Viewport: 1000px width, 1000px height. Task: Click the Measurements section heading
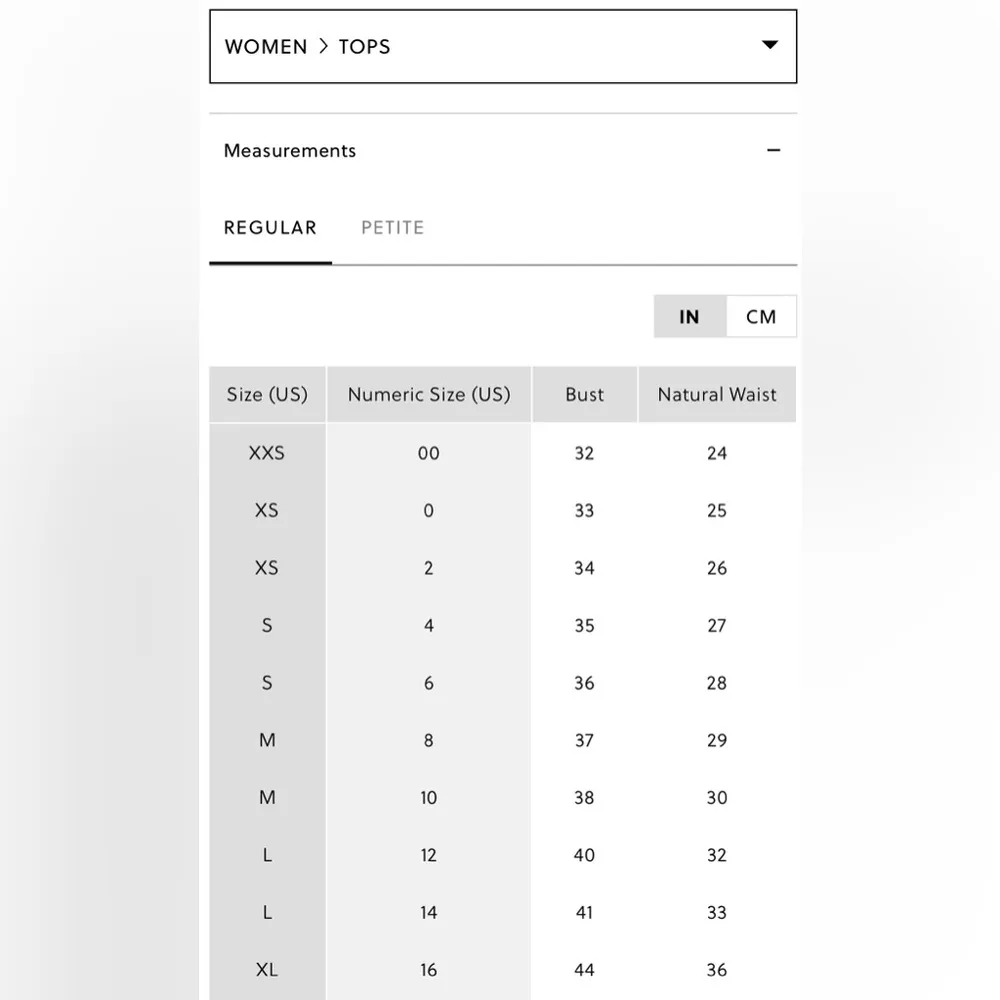click(290, 151)
